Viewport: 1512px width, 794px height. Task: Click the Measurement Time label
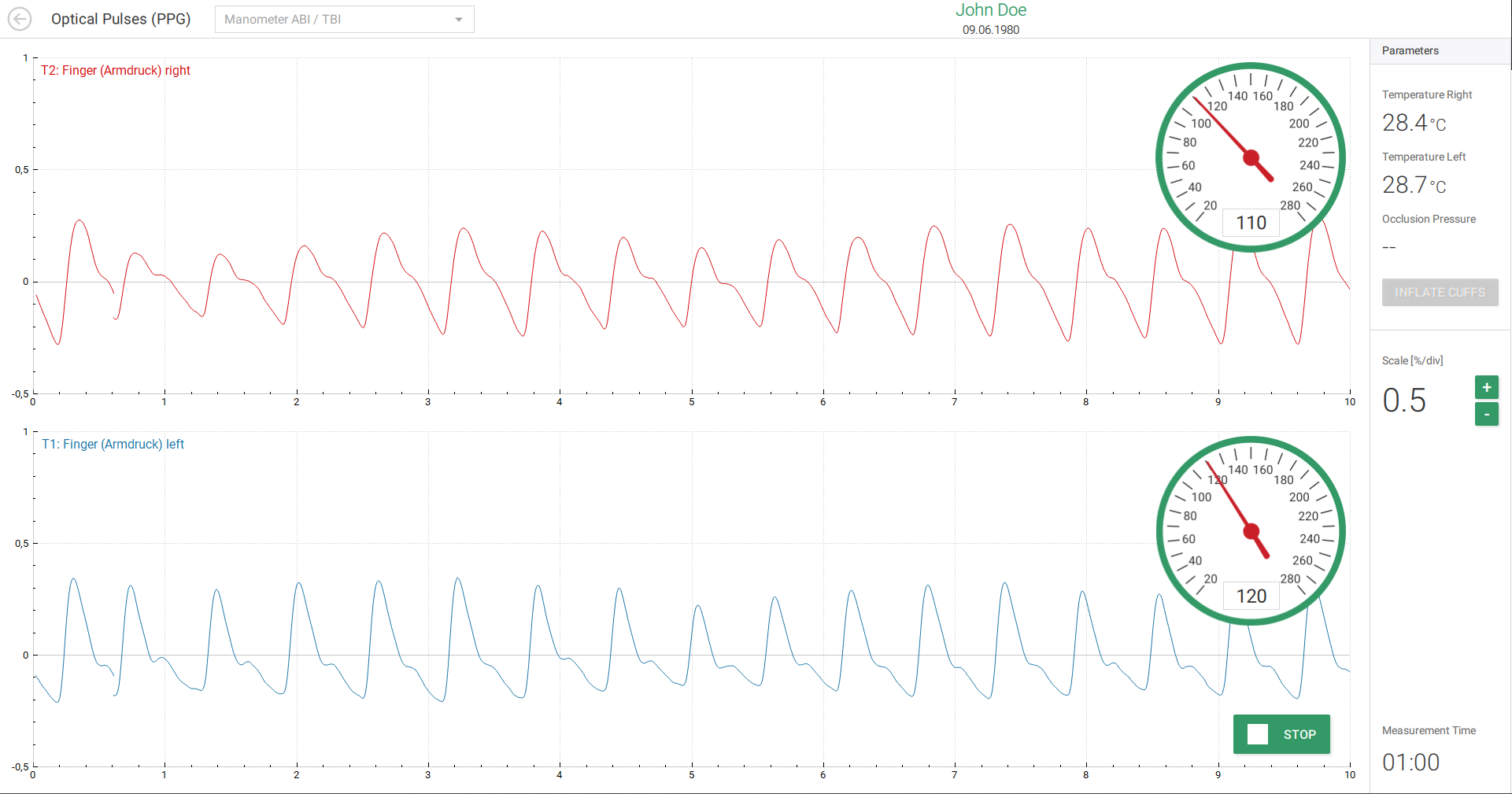(1429, 730)
